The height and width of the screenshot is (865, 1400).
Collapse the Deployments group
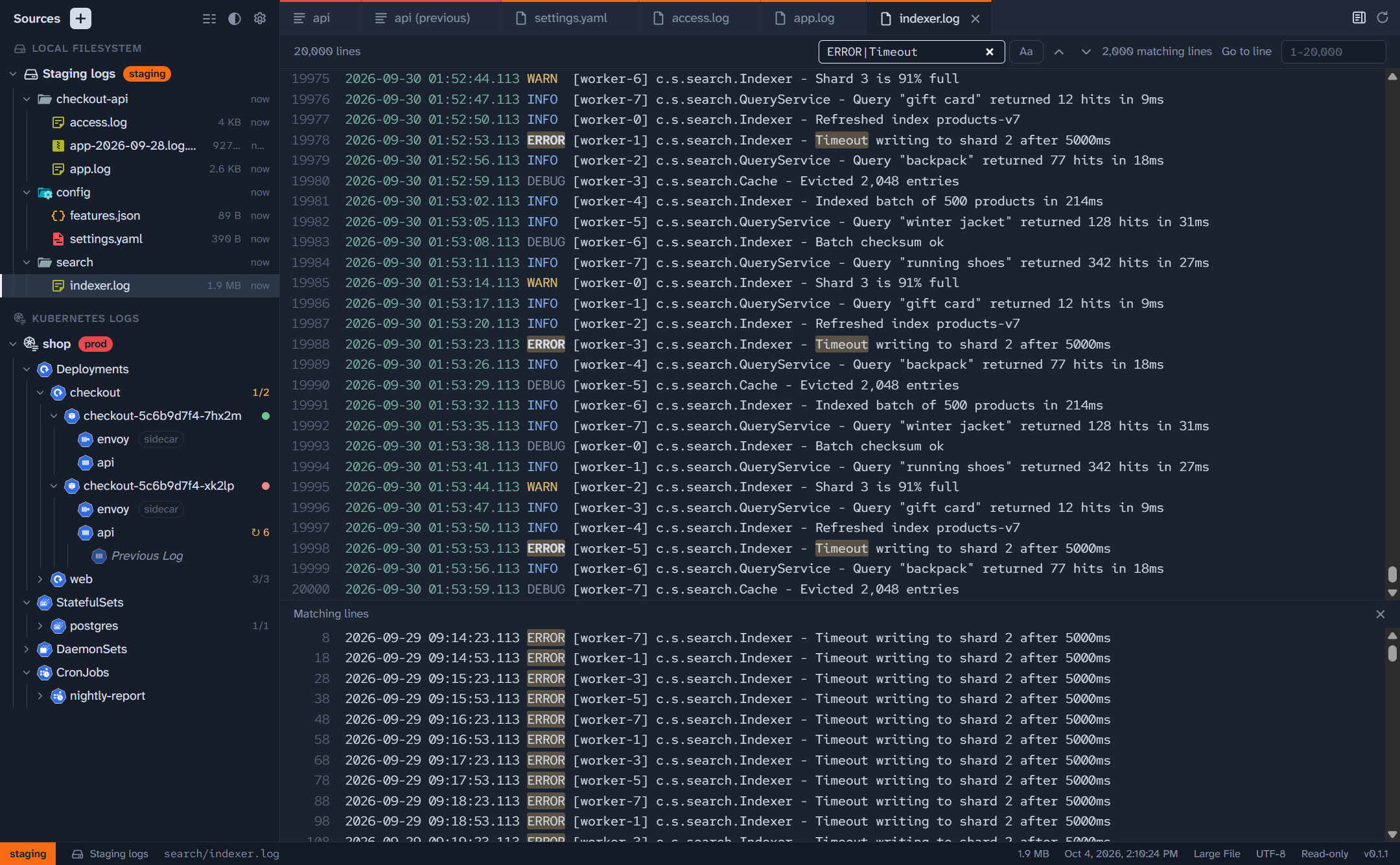coord(27,369)
